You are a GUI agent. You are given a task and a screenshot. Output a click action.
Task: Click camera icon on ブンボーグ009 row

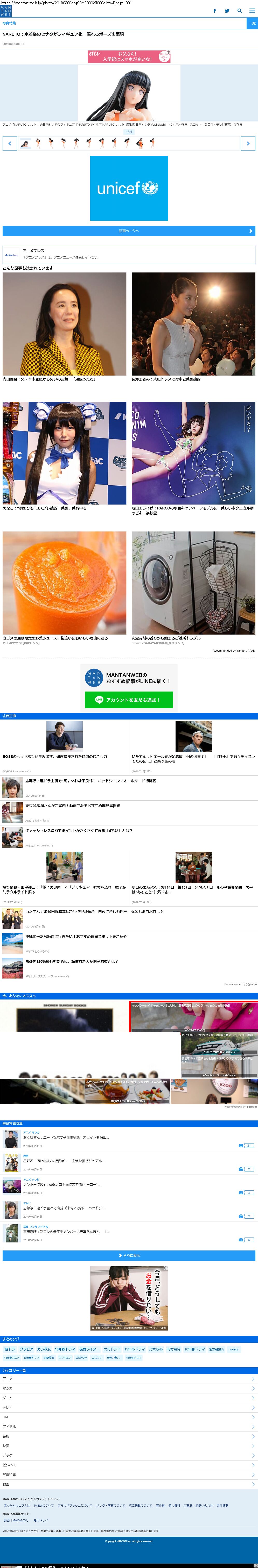(x=241, y=1193)
